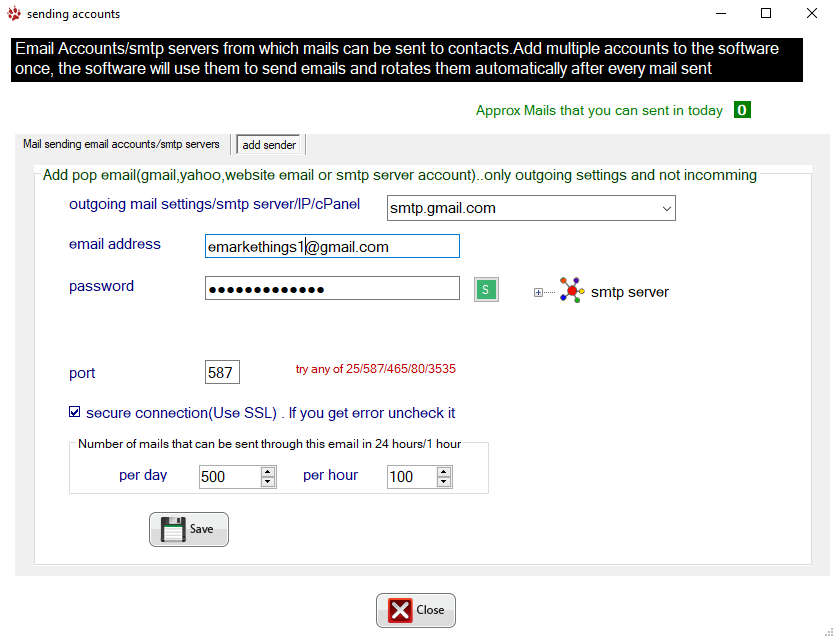Decrease the per day mail limit
Image resolution: width=835 pixels, height=636 pixels.
tap(267, 482)
